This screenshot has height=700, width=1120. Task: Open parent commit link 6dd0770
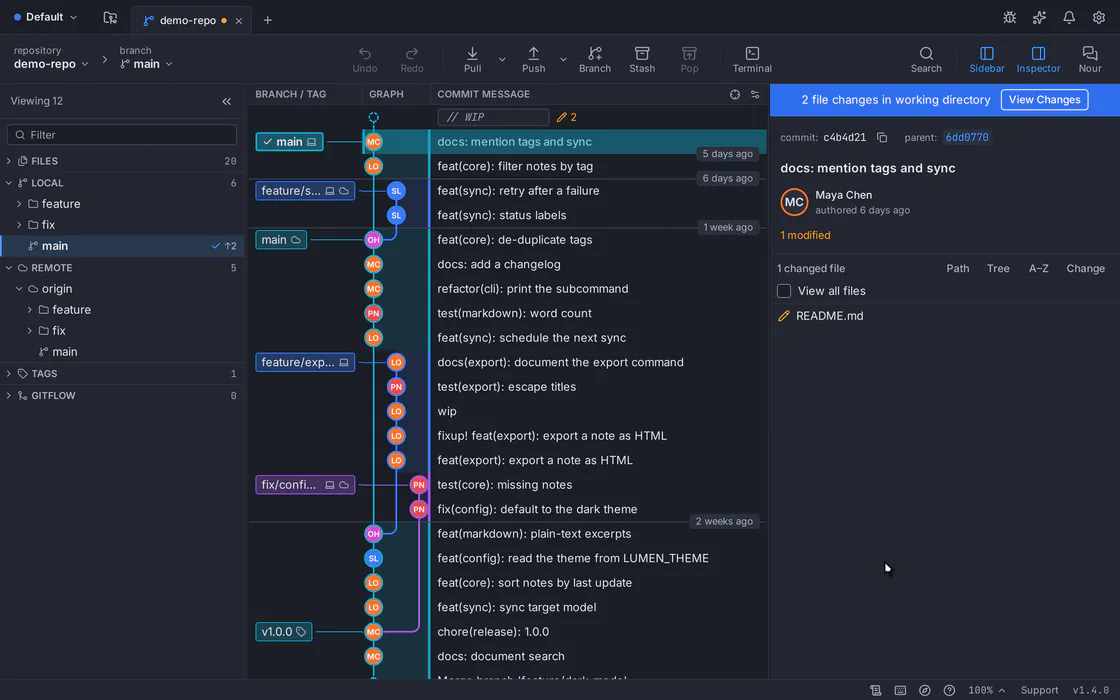click(967, 137)
